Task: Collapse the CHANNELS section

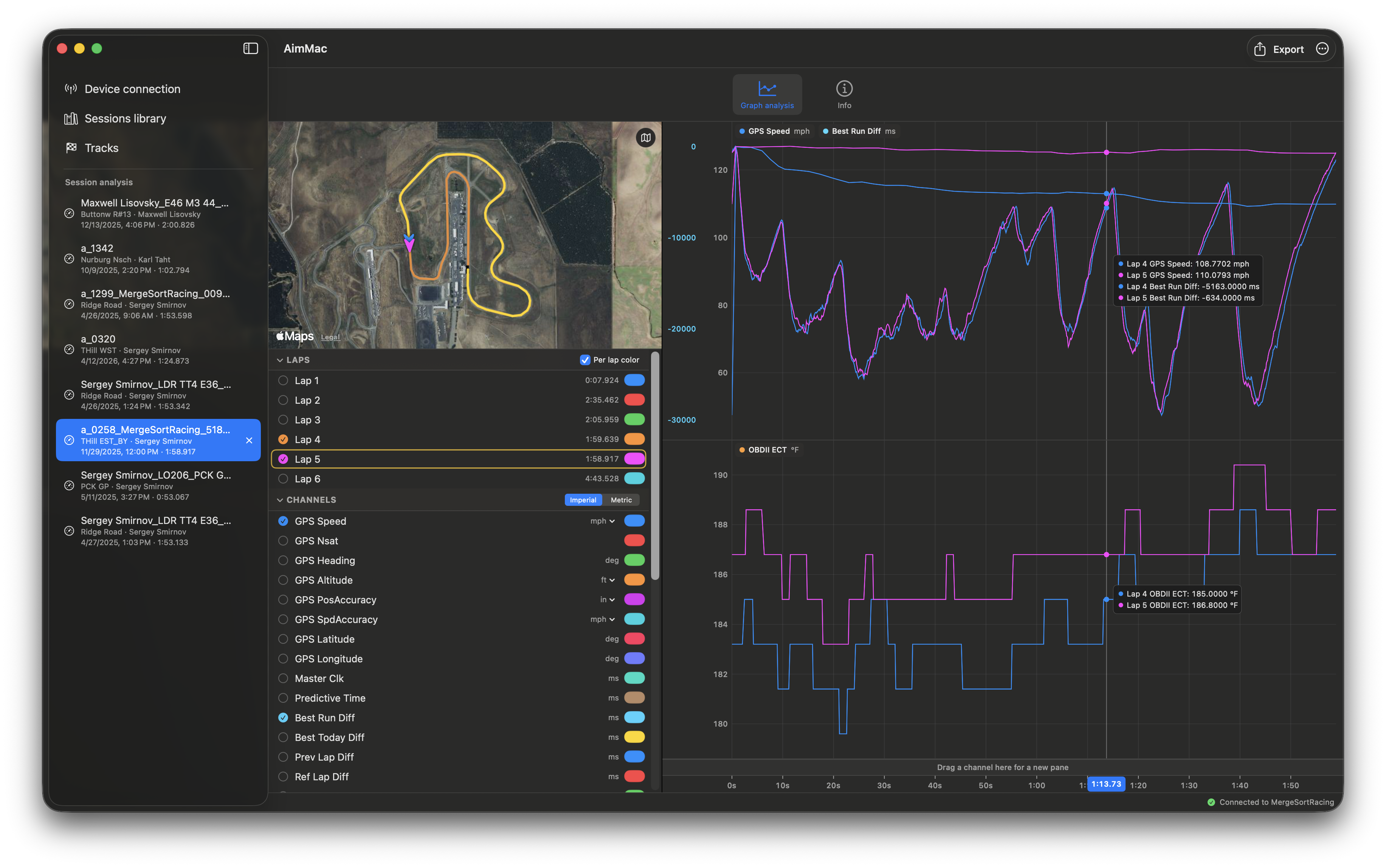Action: 280,500
